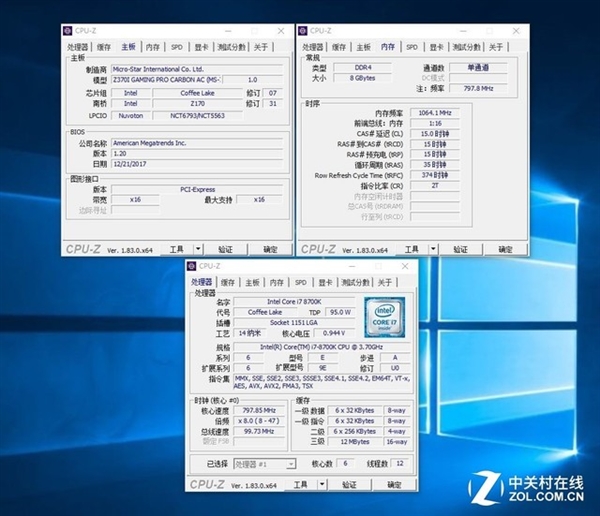Switch to 处理器 tab in mainboard window

78,47
